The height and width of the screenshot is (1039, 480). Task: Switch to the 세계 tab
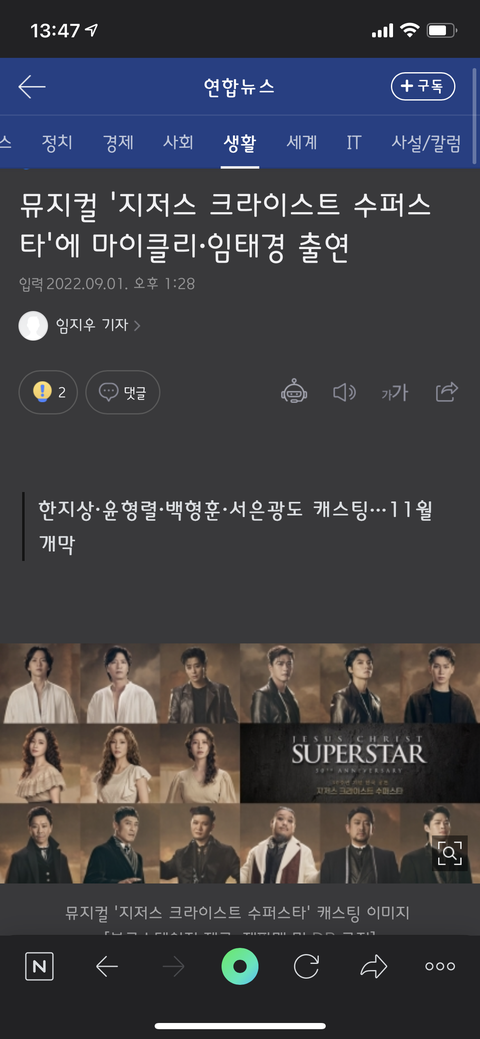[x=302, y=142]
